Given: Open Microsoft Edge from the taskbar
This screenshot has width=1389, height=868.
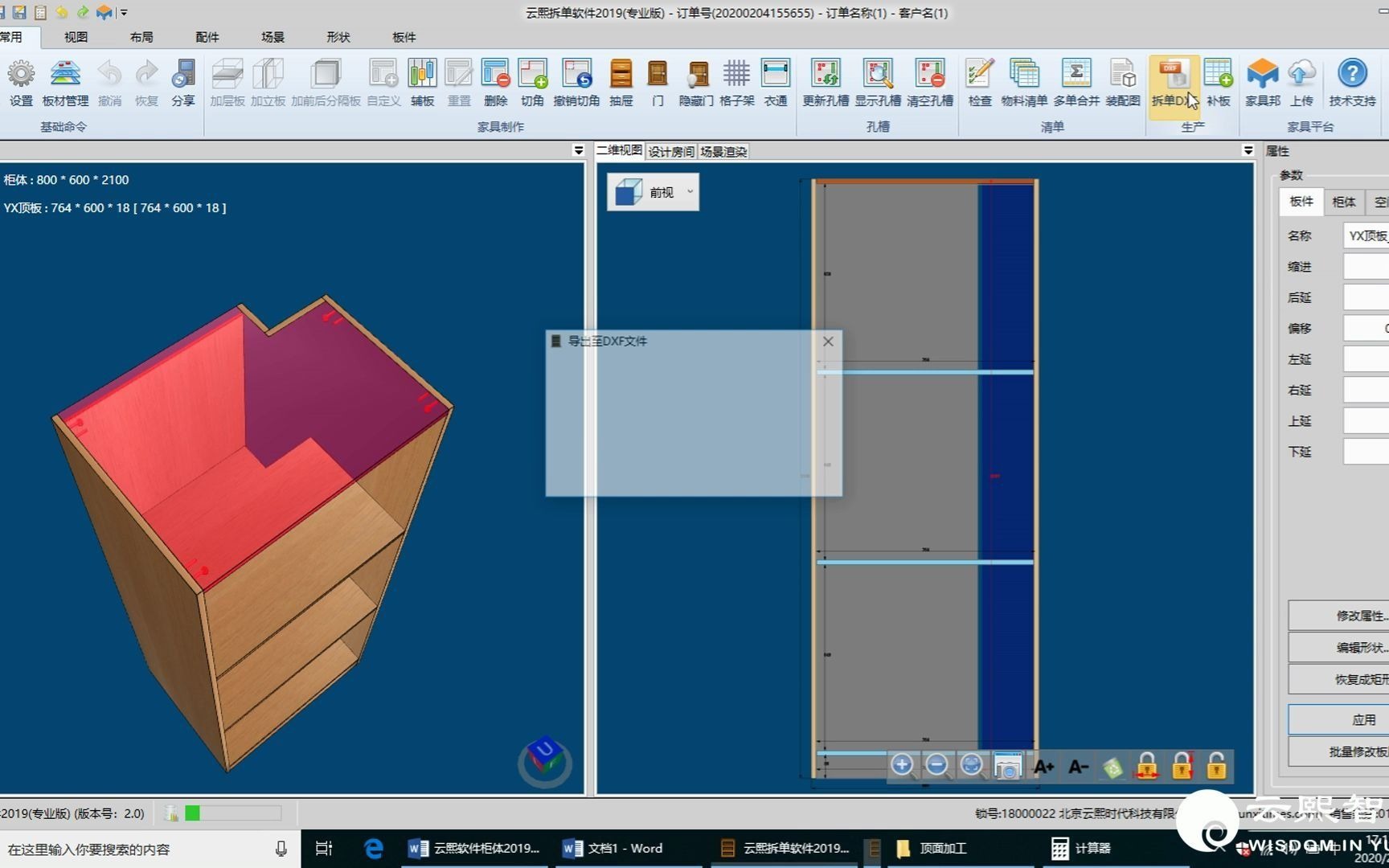Looking at the screenshot, I should [x=373, y=849].
